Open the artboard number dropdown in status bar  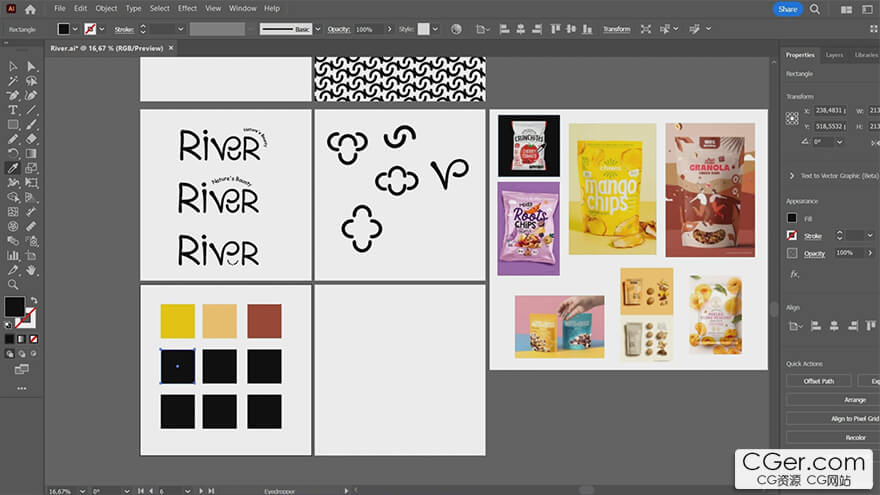[x=187, y=491]
